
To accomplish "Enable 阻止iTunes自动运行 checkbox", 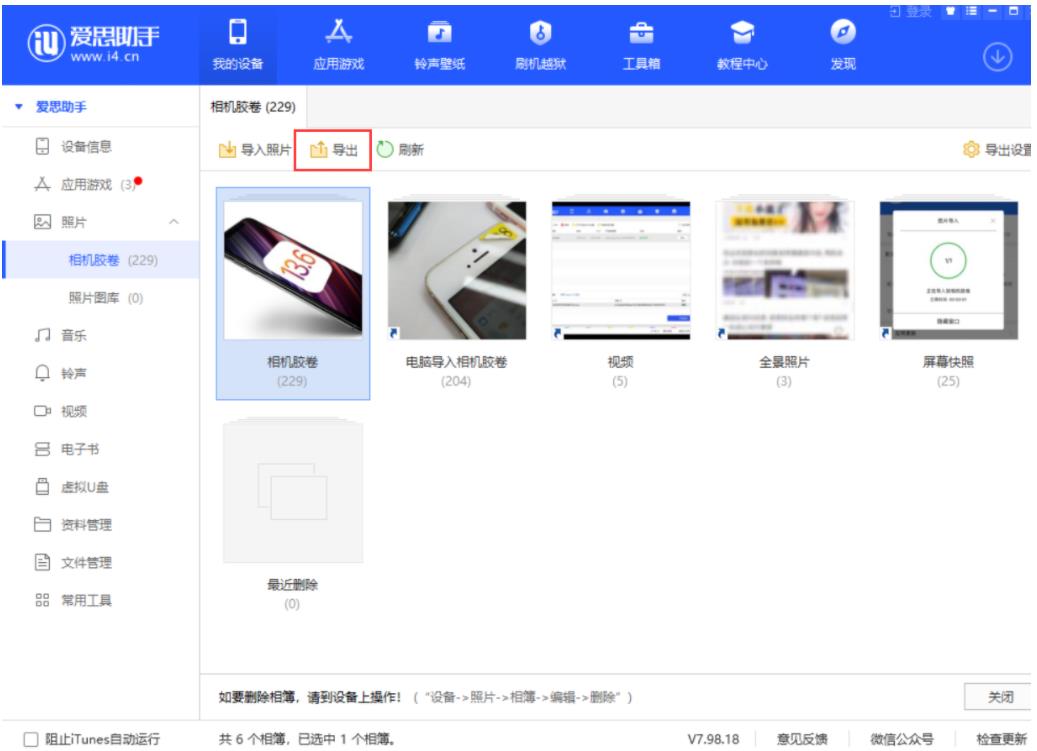I will point(31,740).
